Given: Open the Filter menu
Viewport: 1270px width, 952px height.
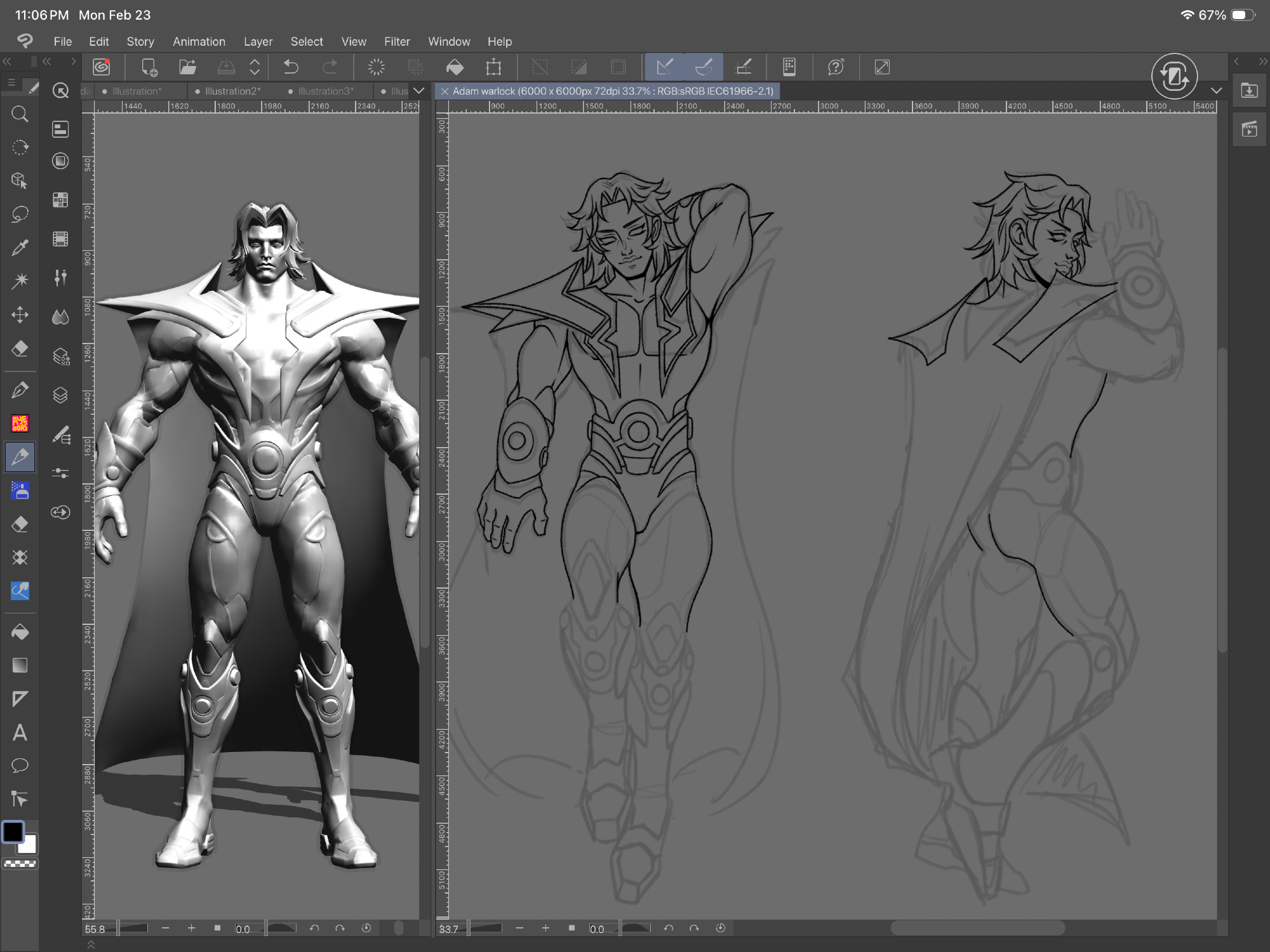Looking at the screenshot, I should [x=396, y=41].
